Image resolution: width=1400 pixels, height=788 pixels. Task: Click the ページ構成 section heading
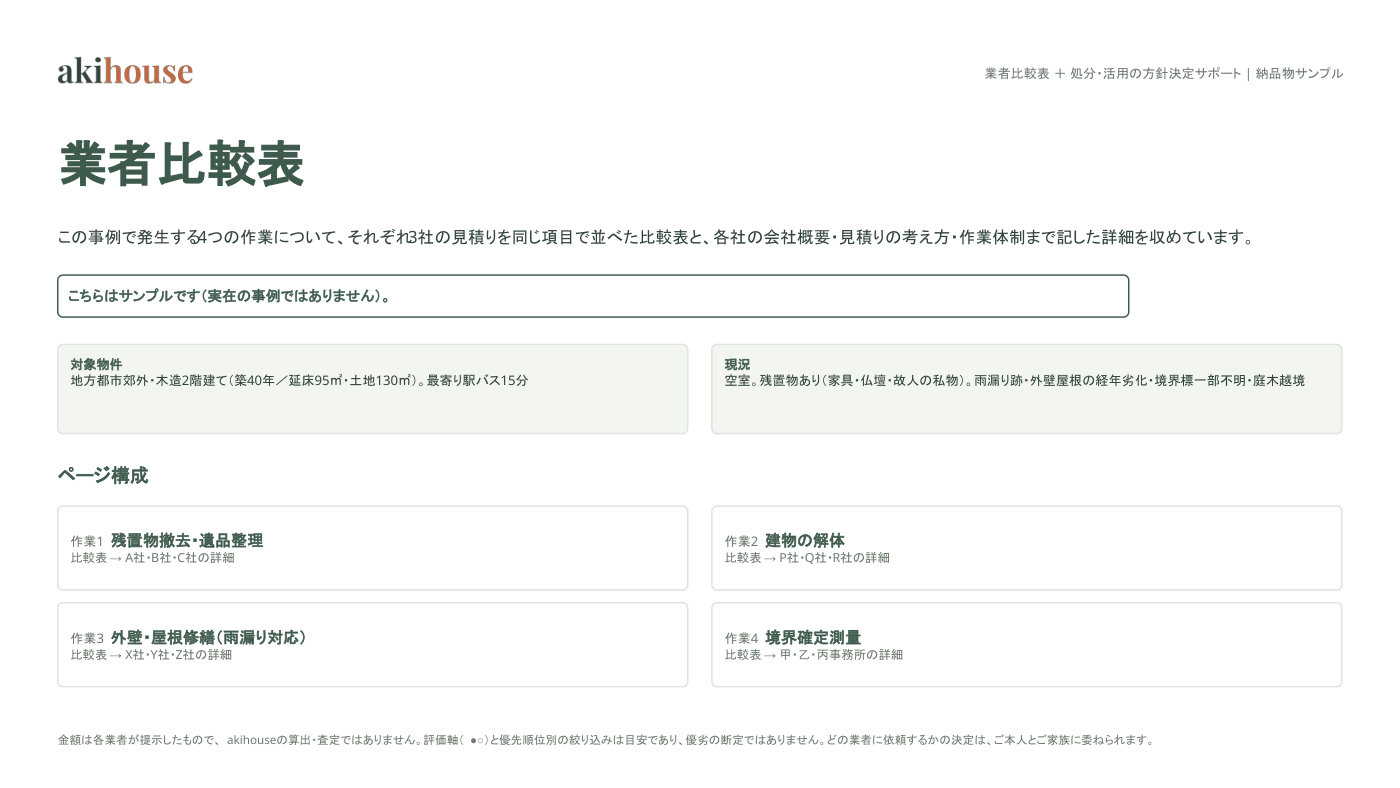coord(103,475)
